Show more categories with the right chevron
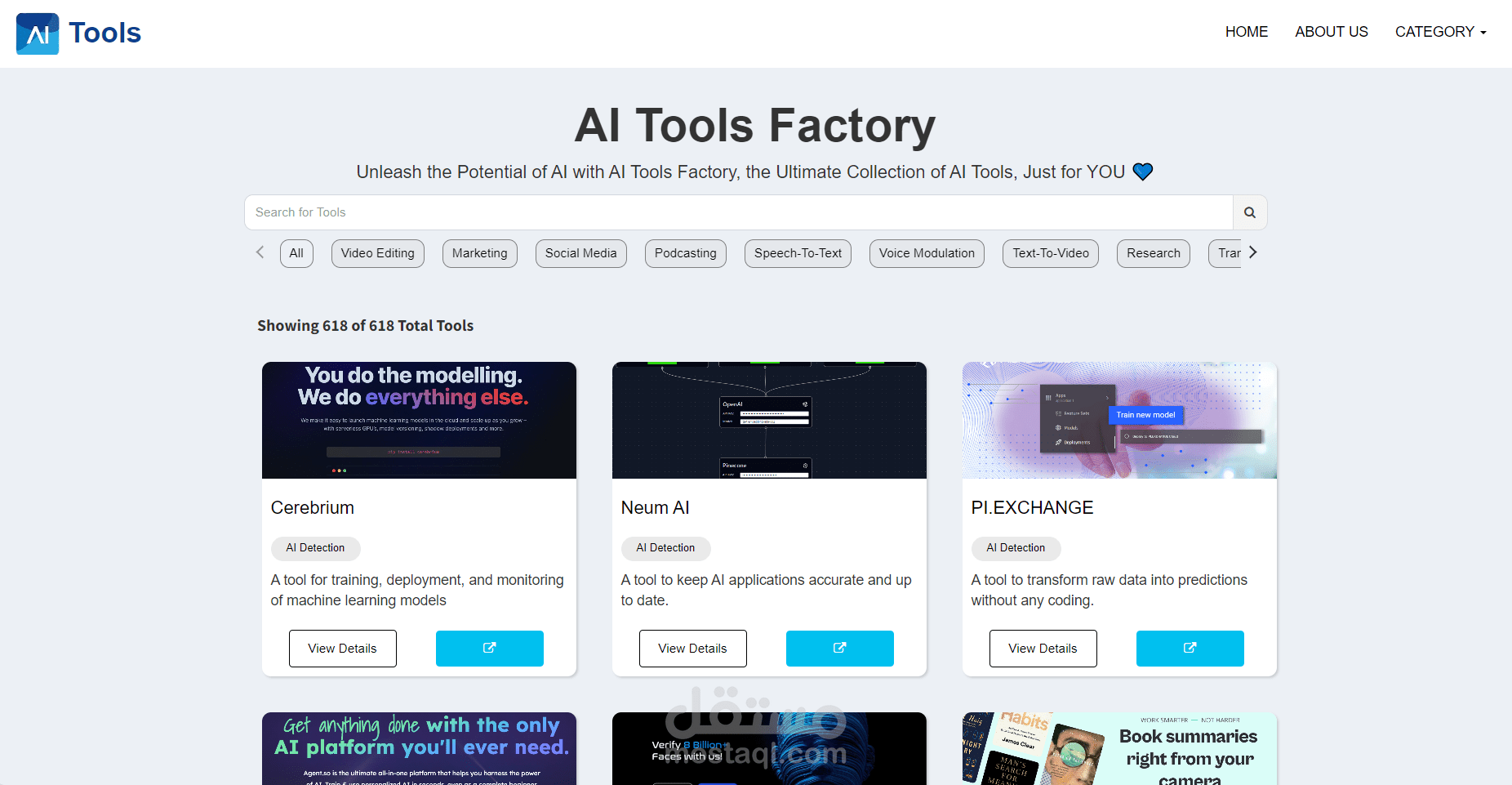1512x785 pixels. [1252, 252]
